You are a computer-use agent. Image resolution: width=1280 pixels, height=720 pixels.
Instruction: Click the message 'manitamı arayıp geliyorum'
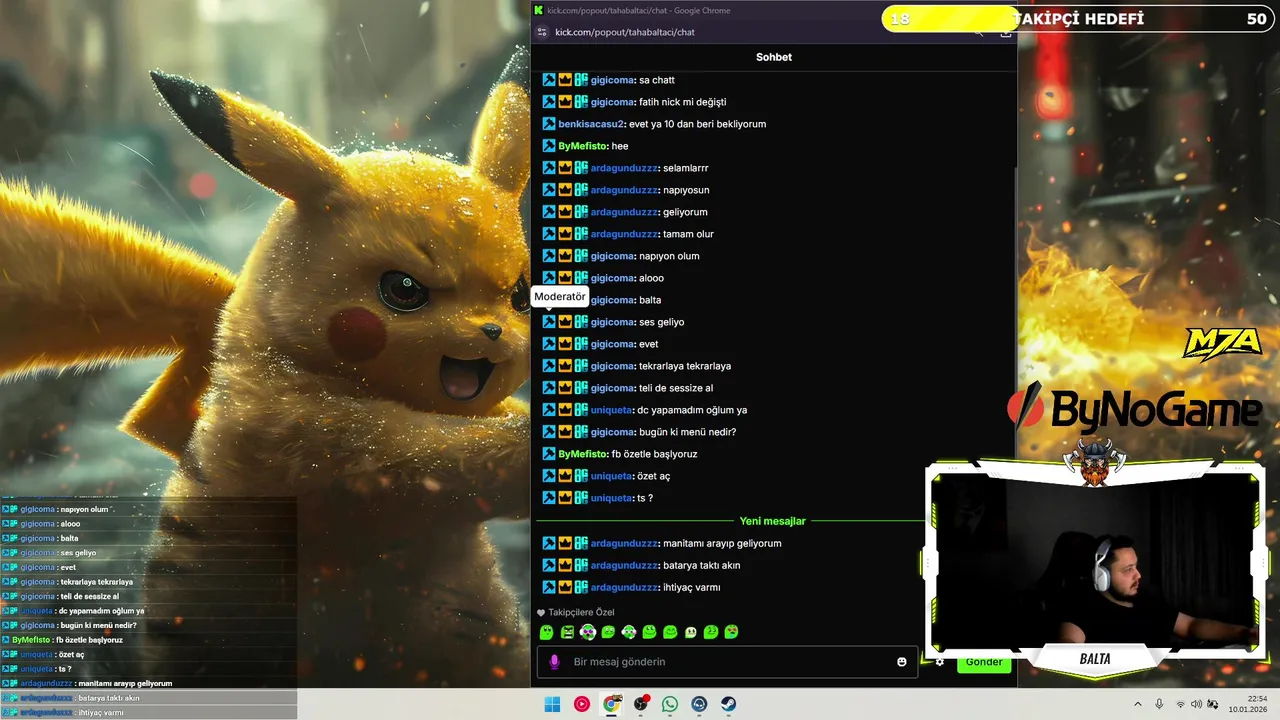point(722,543)
